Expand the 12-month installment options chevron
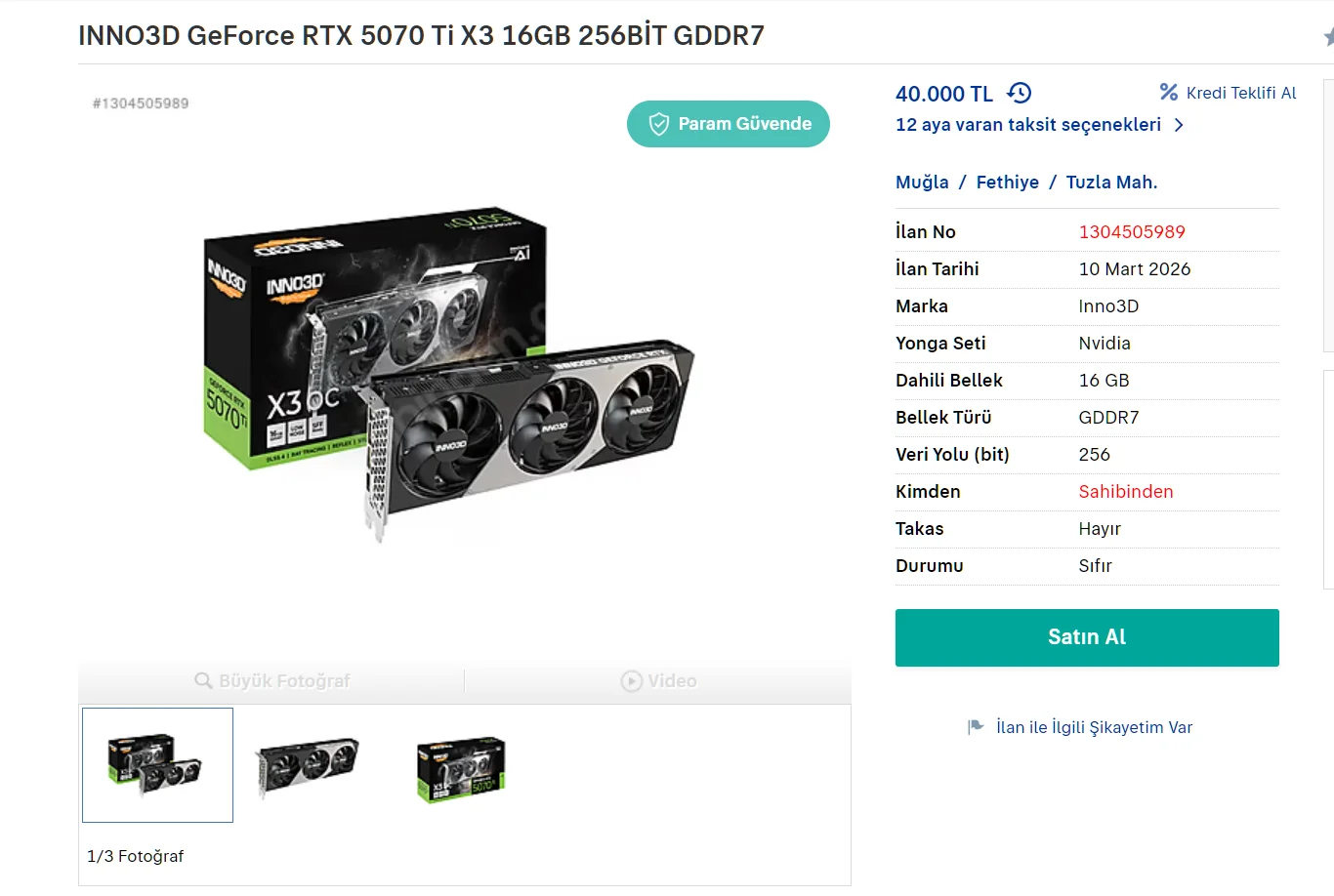 point(1179,125)
